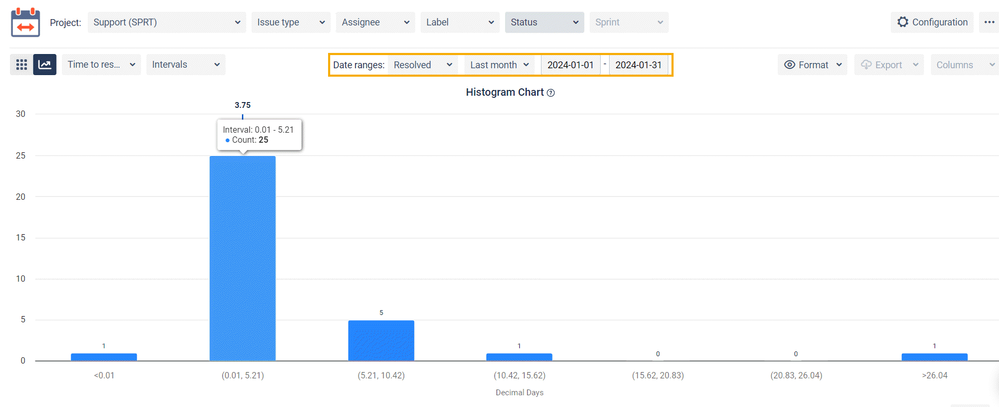Screen dimensions: 999x407
Task: Click the end date field 2024-01-31
Action: [x=638, y=65]
